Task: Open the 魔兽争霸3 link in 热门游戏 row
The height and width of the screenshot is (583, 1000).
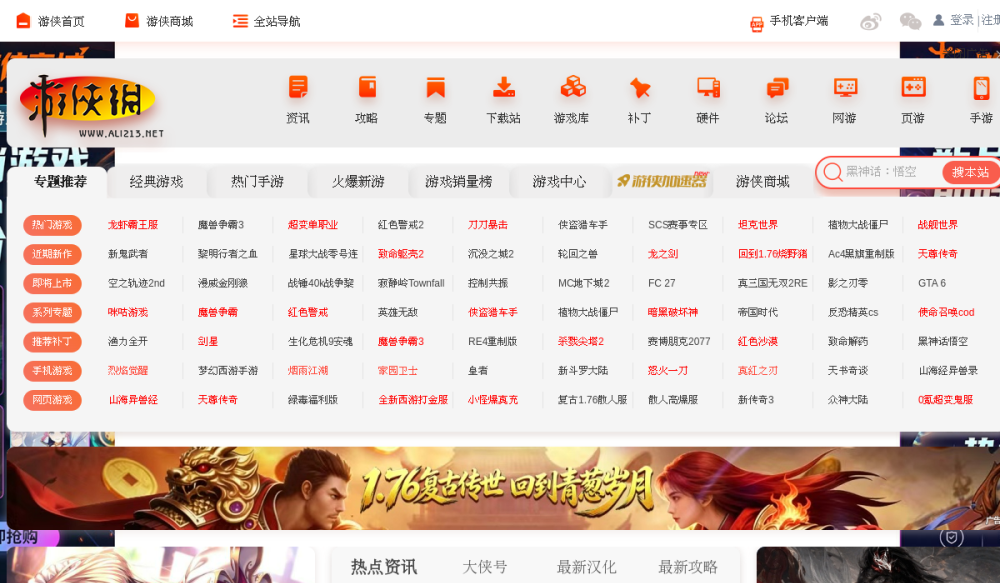Action: (221, 225)
